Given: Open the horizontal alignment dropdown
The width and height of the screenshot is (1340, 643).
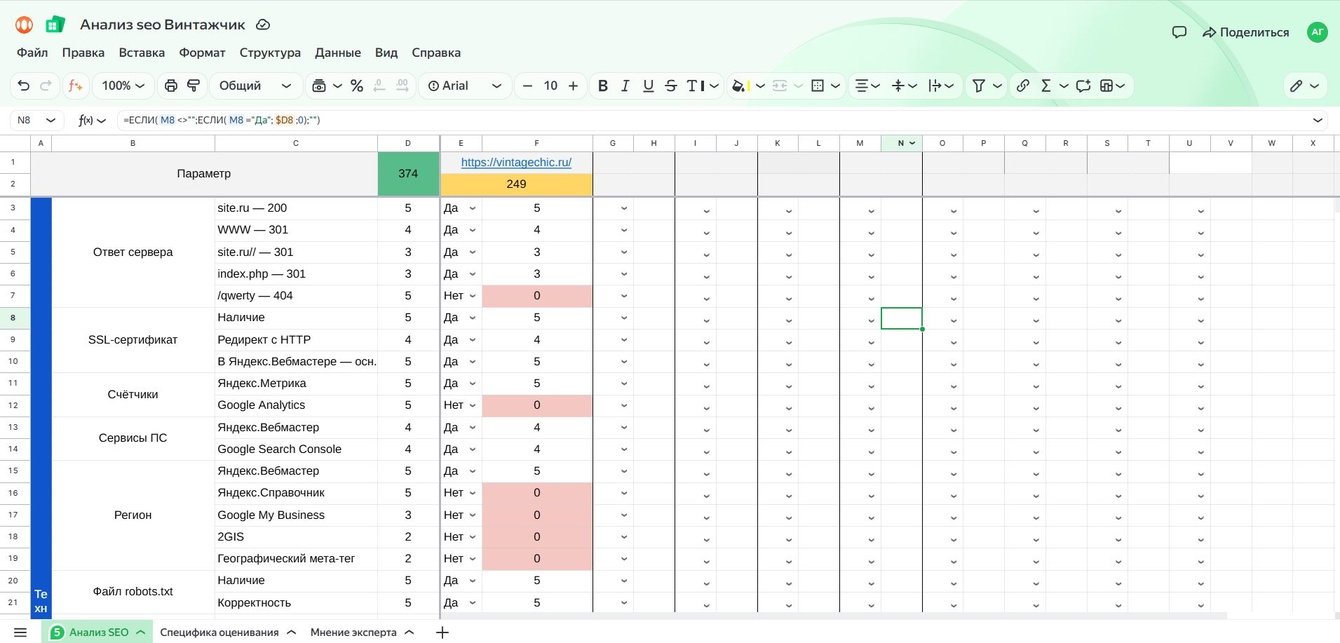Looking at the screenshot, I should [865, 86].
